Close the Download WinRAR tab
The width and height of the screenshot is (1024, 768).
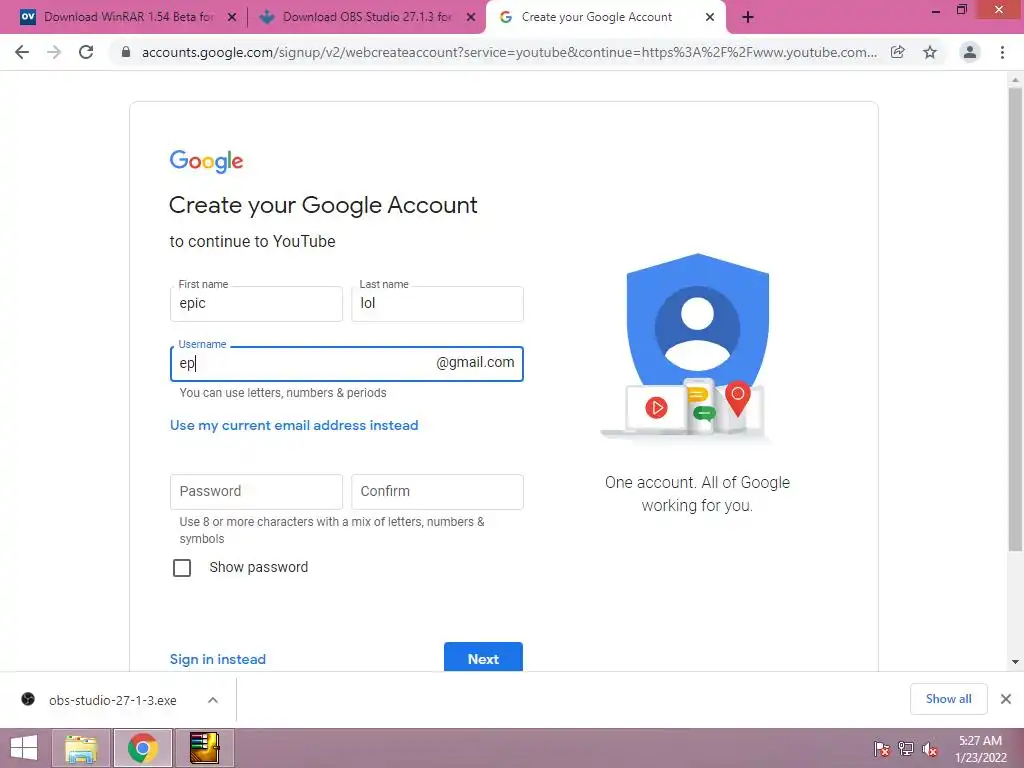coord(232,17)
